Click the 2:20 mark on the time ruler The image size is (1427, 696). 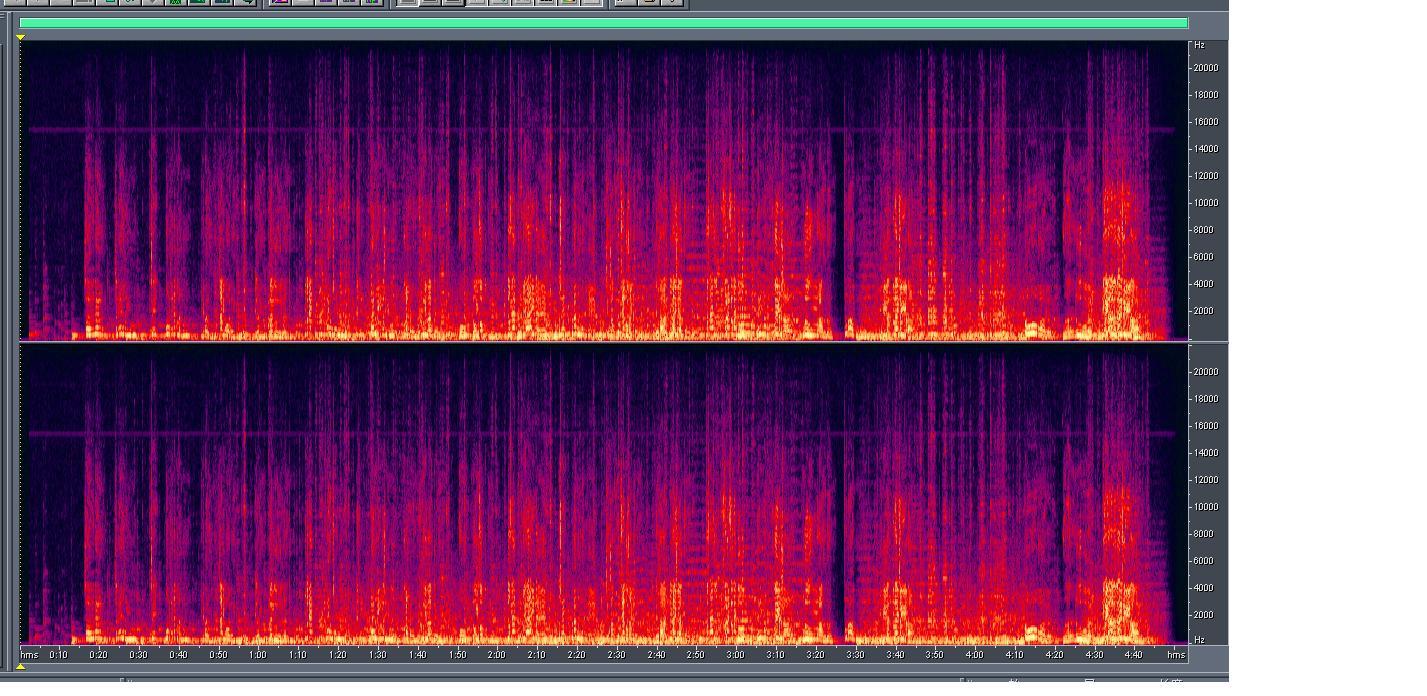click(576, 655)
